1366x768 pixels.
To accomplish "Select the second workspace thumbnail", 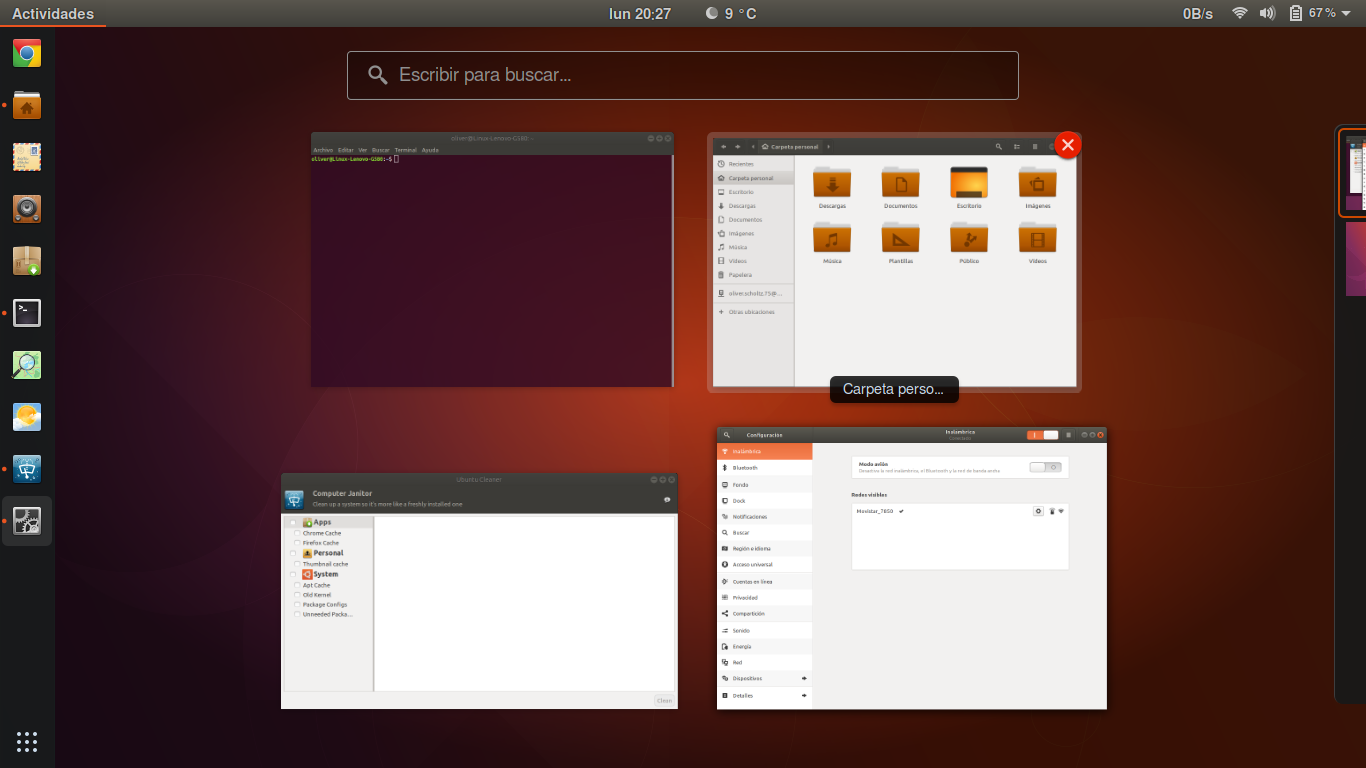I will click(x=1356, y=259).
